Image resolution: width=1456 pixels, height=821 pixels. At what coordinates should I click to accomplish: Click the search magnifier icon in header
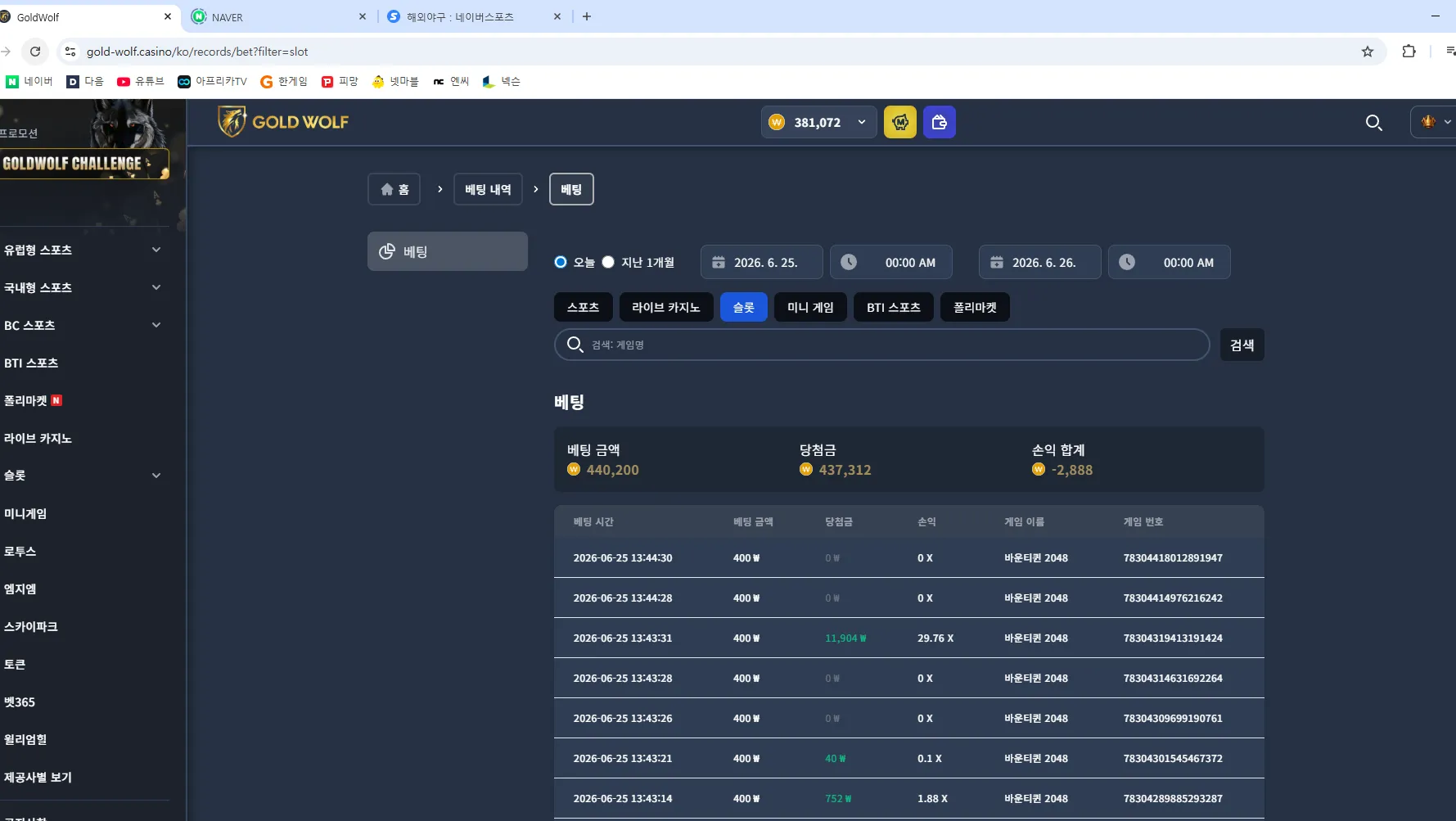coord(1373,123)
